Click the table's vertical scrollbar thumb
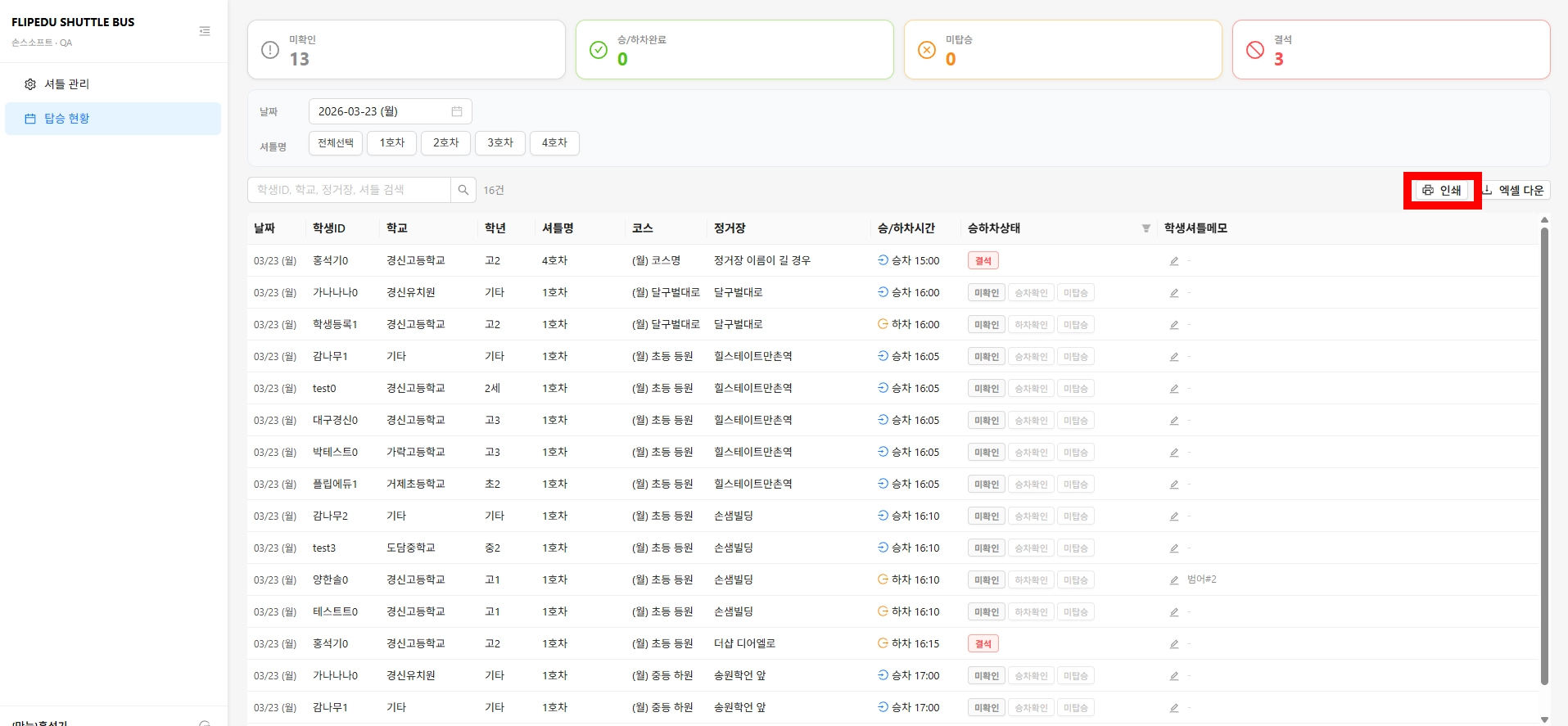The width and height of the screenshot is (1568, 726). coord(1544,455)
